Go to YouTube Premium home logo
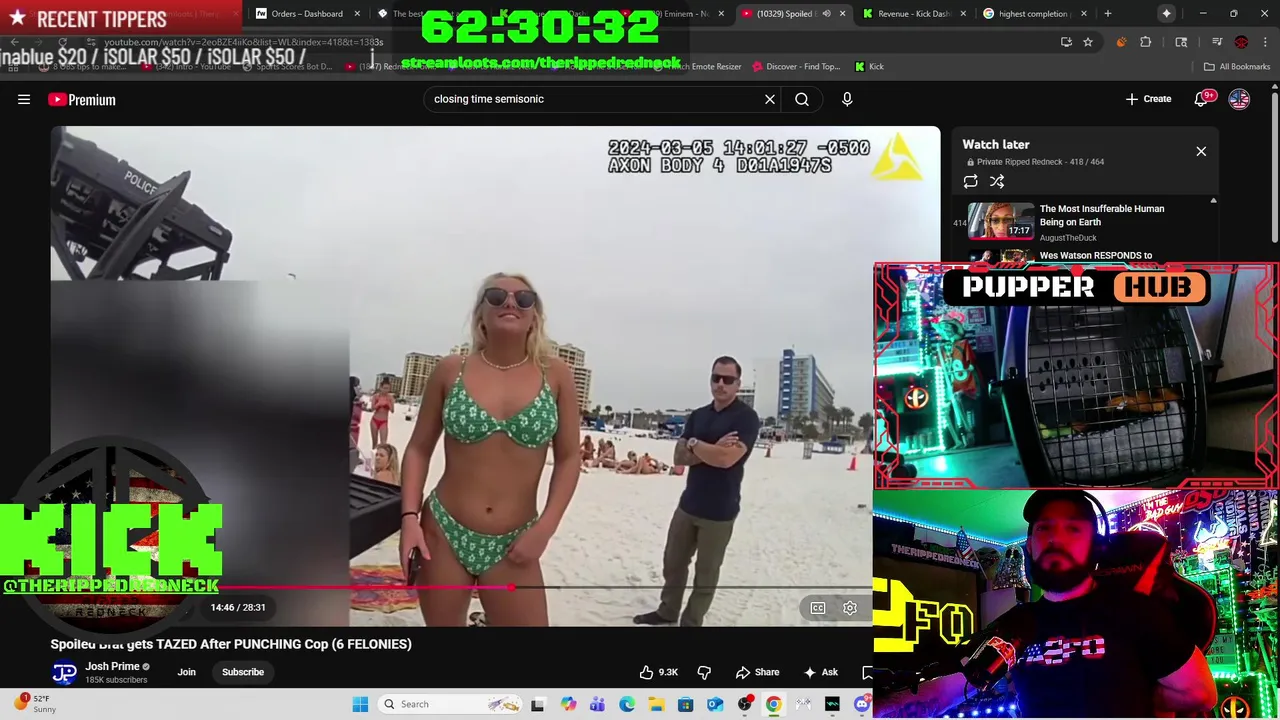The image size is (1280, 720). [82, 99]
